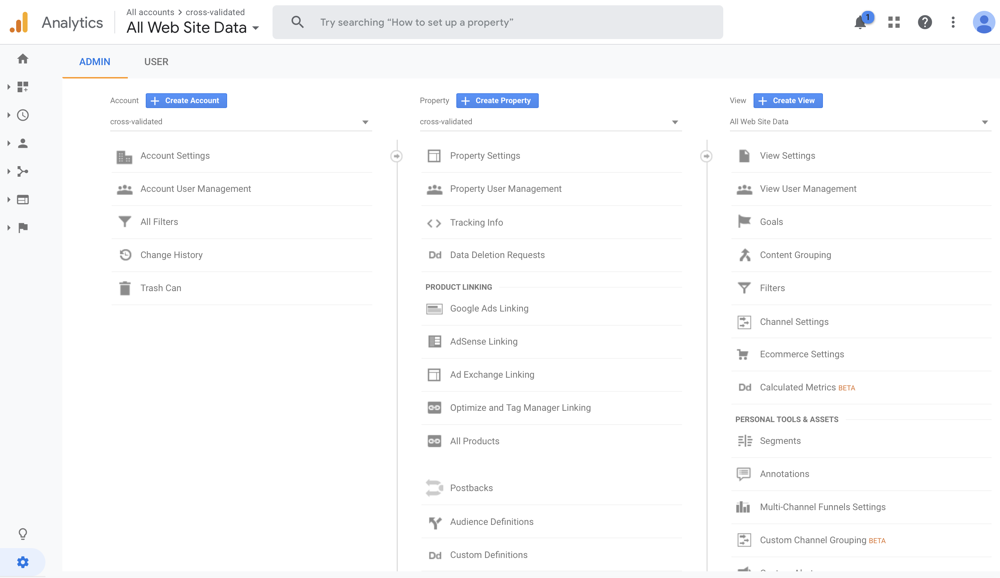Expand the Account selection dropdown
Viewport: 1000px width, 578px height.
click(x=240, y=122)
